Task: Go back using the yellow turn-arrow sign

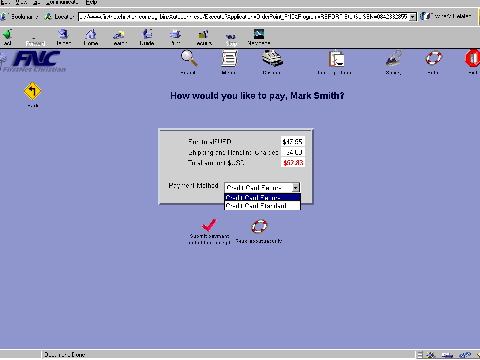Action: (32, 91)
